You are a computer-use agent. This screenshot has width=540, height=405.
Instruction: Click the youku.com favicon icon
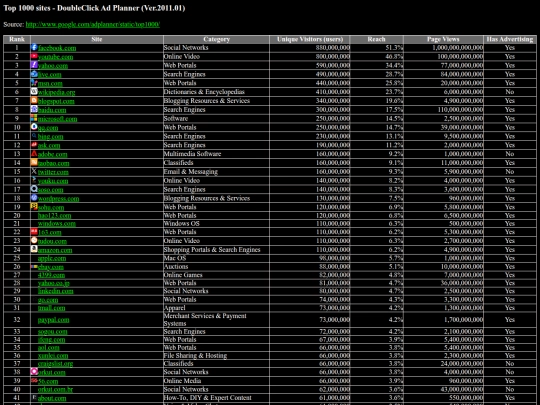point(34,180)
